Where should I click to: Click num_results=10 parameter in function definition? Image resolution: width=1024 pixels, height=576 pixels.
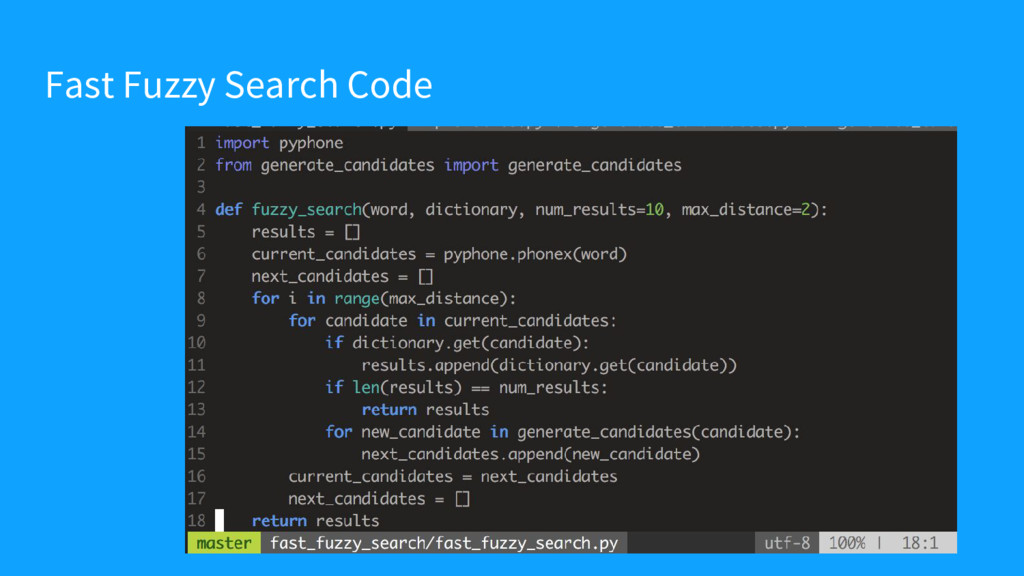pos(599,210)
